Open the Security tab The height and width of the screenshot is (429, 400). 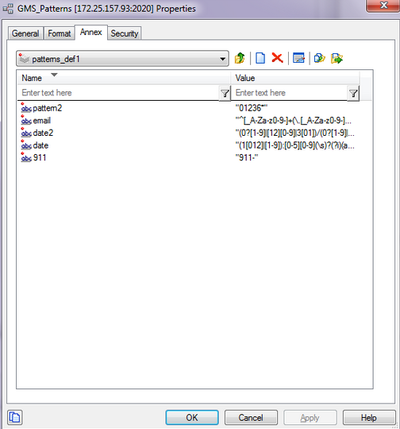coord(124,33)
